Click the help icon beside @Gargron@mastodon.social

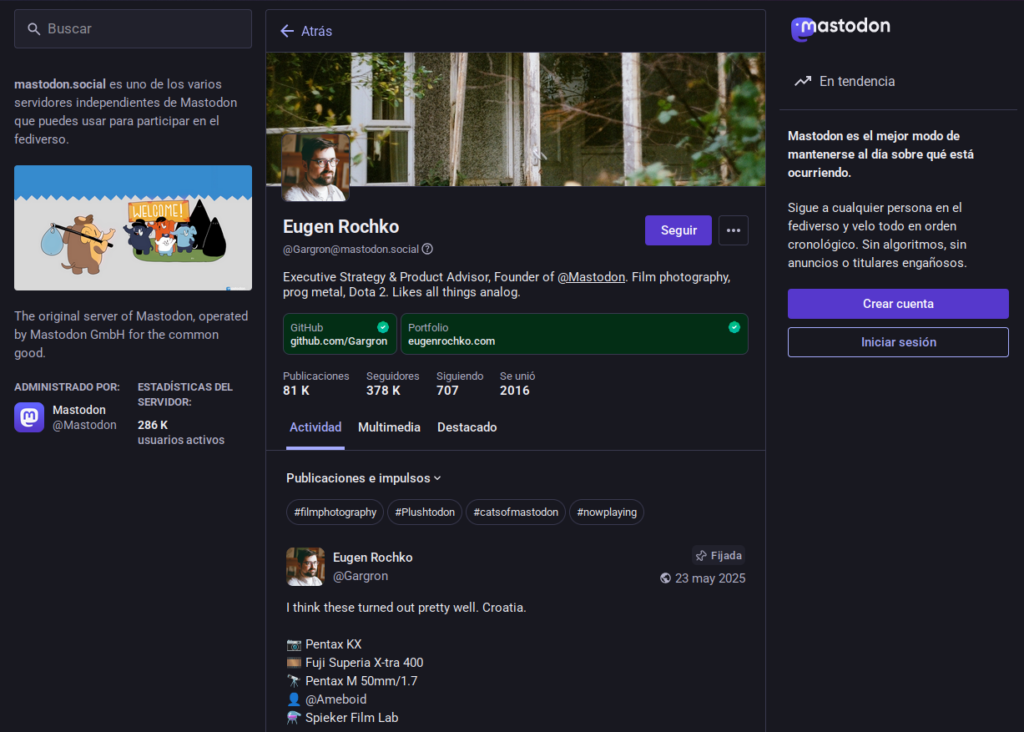tap(428, 249)
